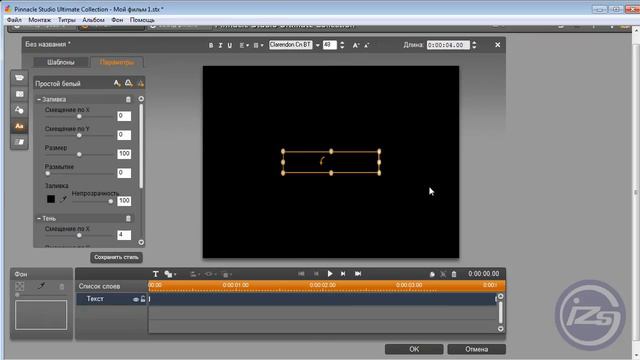Toggle italic text formatting
This screenshot has width=640, height=360.
[220, 45]
